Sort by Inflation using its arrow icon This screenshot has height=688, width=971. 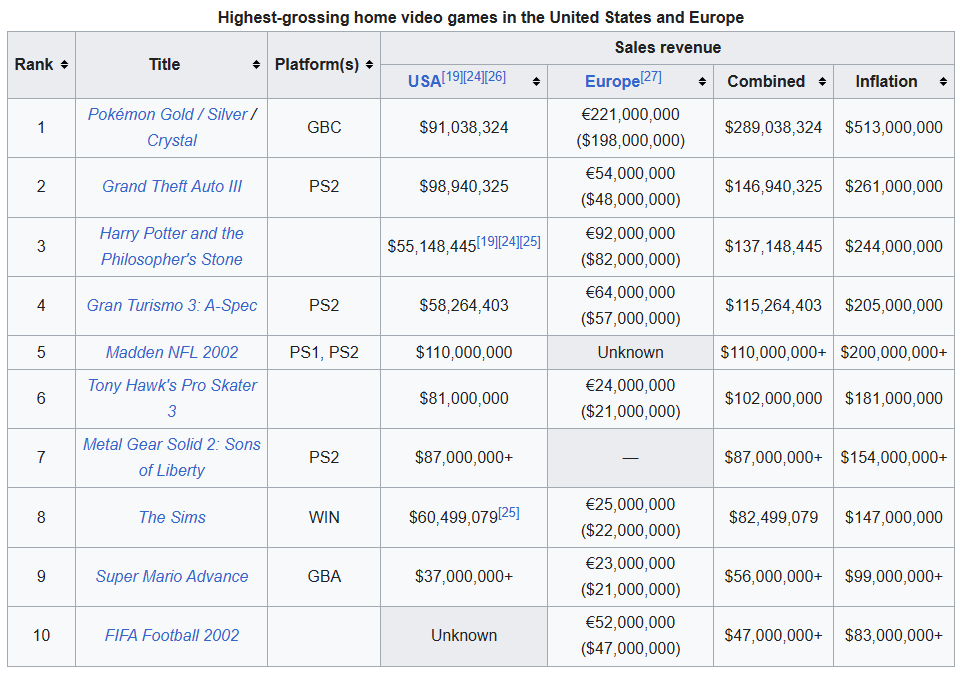(x=942, y=82)
